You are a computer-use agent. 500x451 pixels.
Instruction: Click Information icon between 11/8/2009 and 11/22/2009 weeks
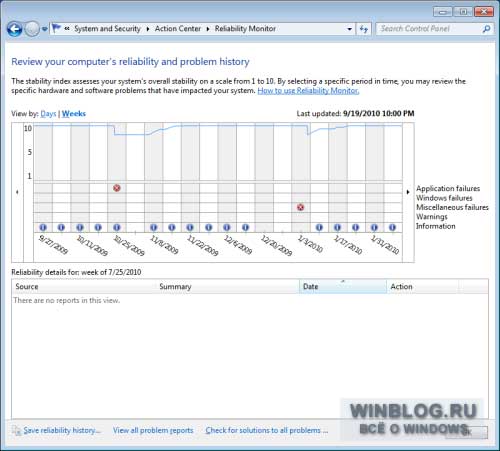[x=172, y=227]
